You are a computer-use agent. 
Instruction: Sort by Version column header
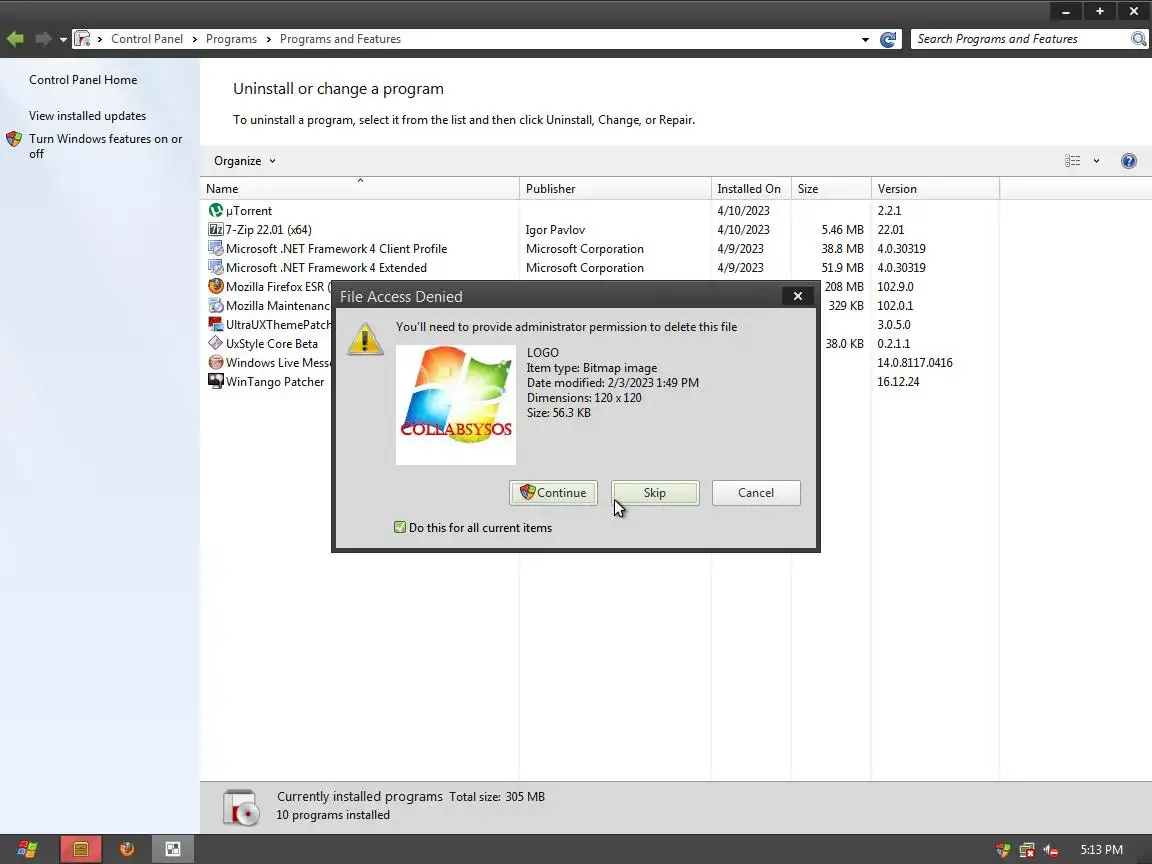(935, 189)
